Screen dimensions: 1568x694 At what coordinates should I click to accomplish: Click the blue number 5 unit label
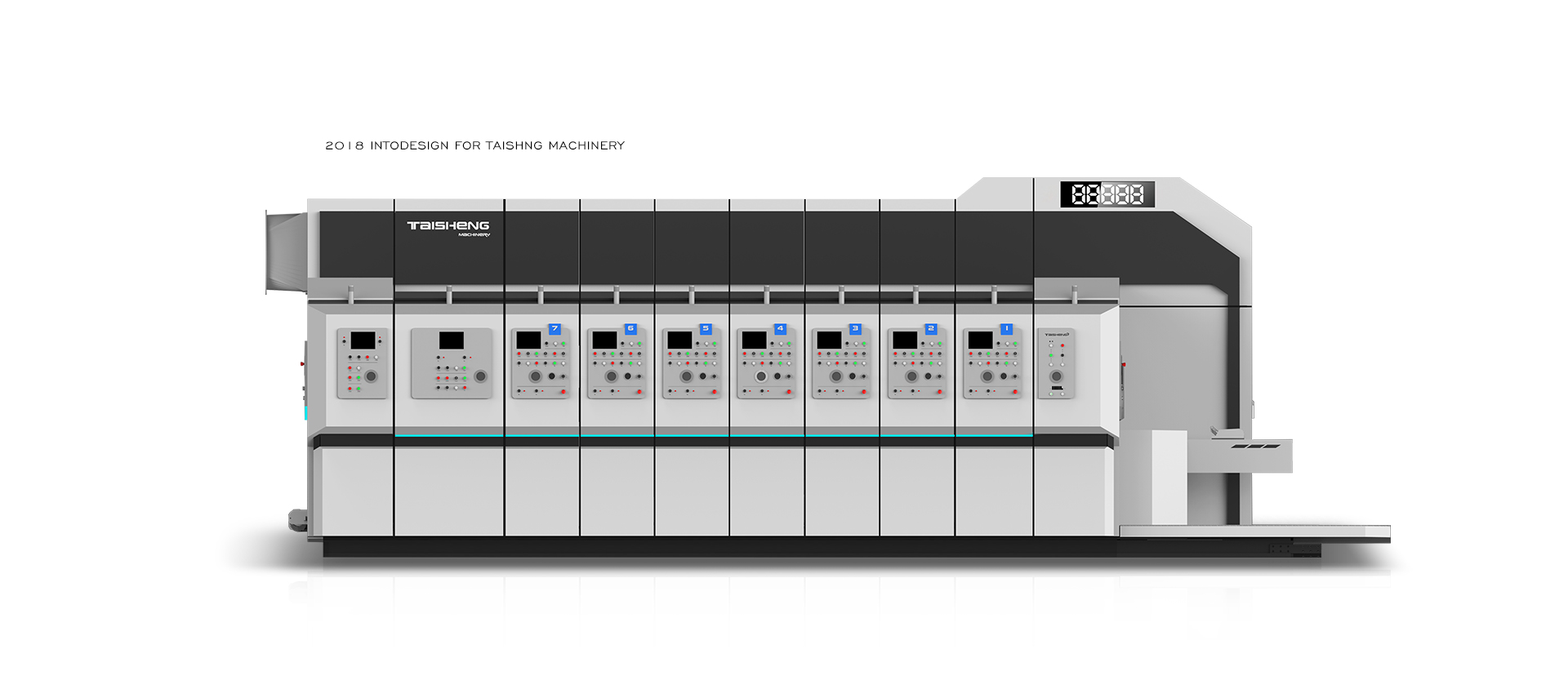(706, 329)
